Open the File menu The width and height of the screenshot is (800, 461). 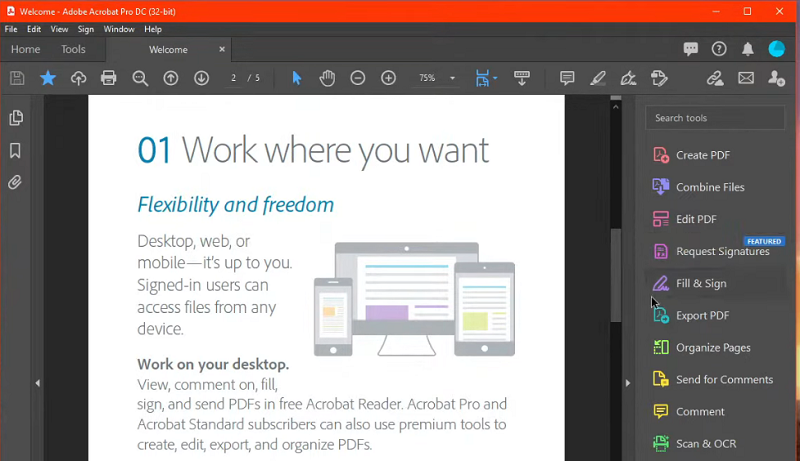pos(11,29)
